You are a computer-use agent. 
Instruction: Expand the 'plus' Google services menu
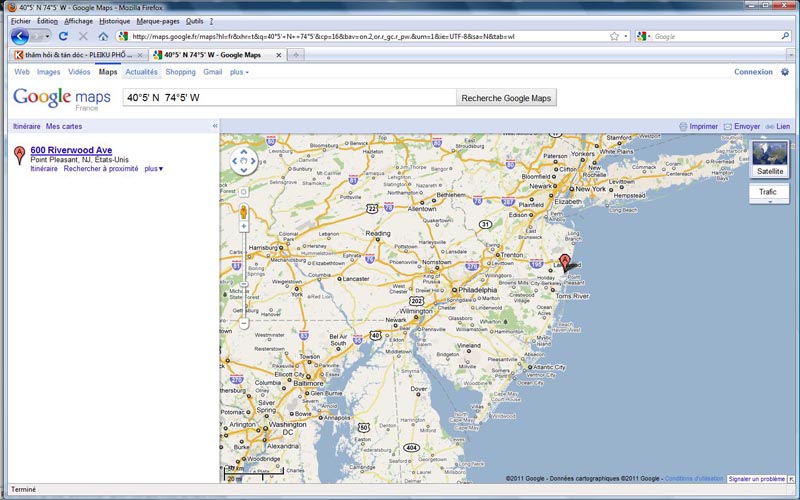[x=239, y=72]
